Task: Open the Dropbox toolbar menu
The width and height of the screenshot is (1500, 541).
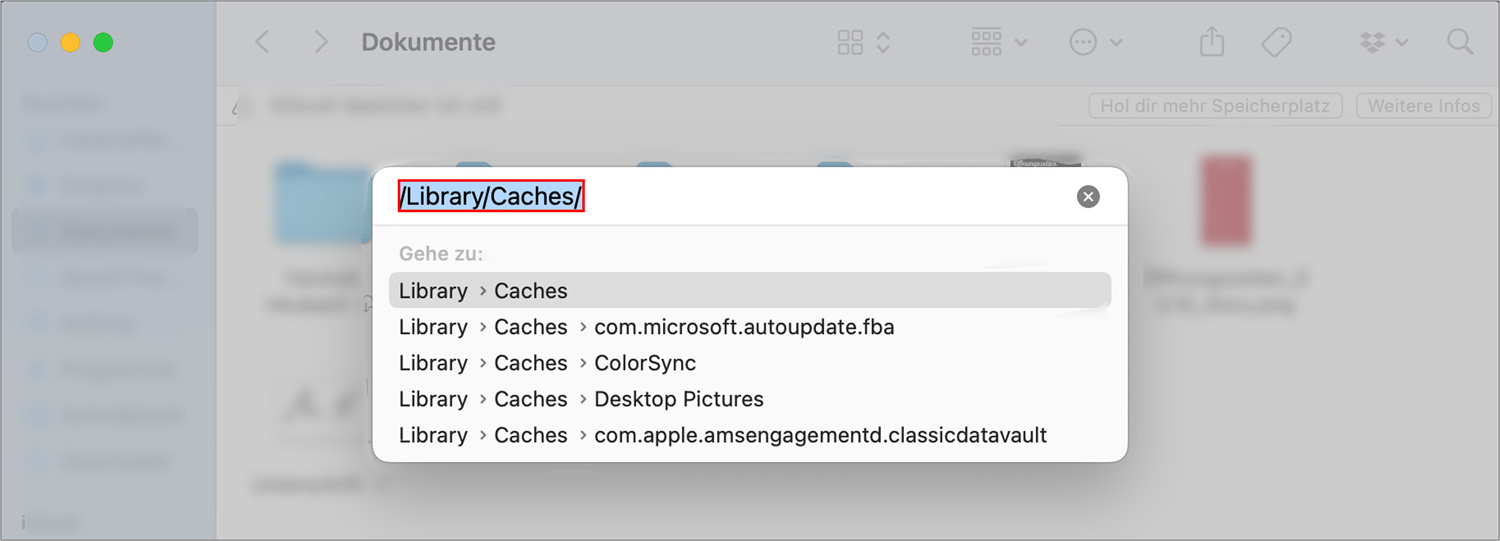Action: click(1384, 42)
